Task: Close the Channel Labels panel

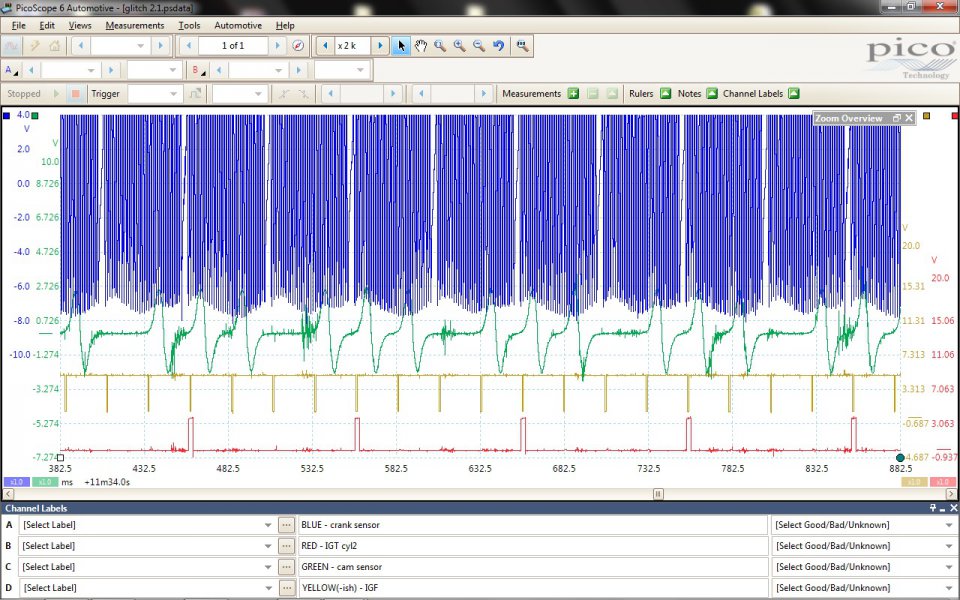Action: (953, 508)
